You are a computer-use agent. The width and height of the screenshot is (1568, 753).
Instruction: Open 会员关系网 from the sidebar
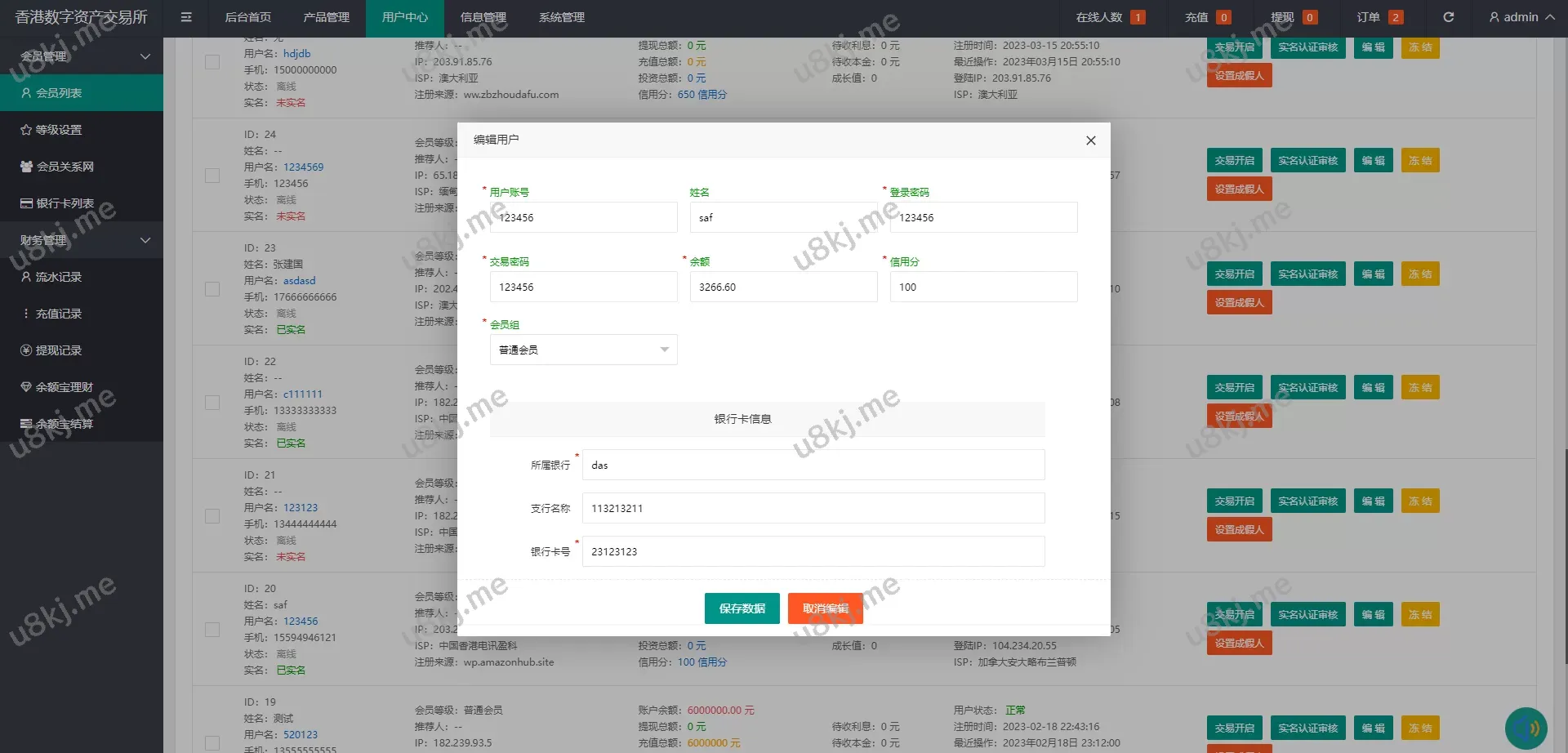coord(64,167)
